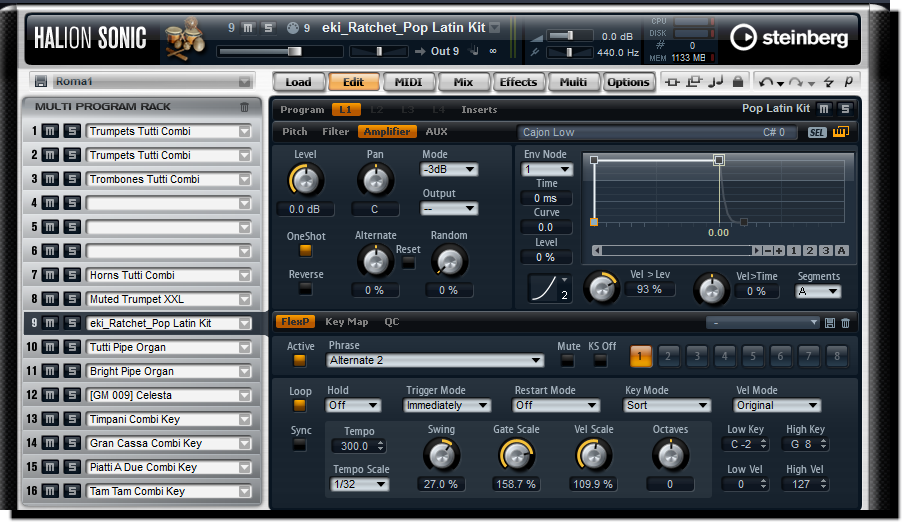
Task: Adjust the master tune slider near 440.0 Hz
Action: [x=569, y=52]
